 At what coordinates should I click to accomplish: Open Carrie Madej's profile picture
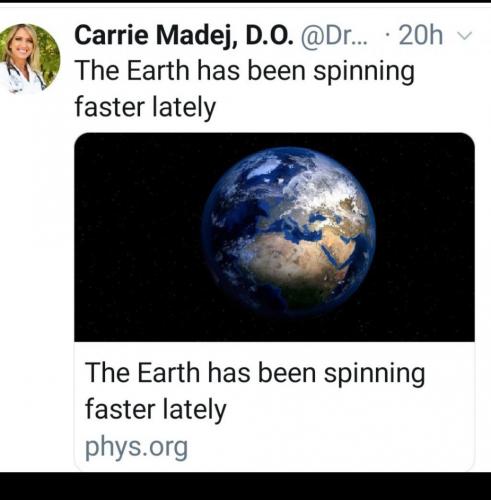(30, 59)
